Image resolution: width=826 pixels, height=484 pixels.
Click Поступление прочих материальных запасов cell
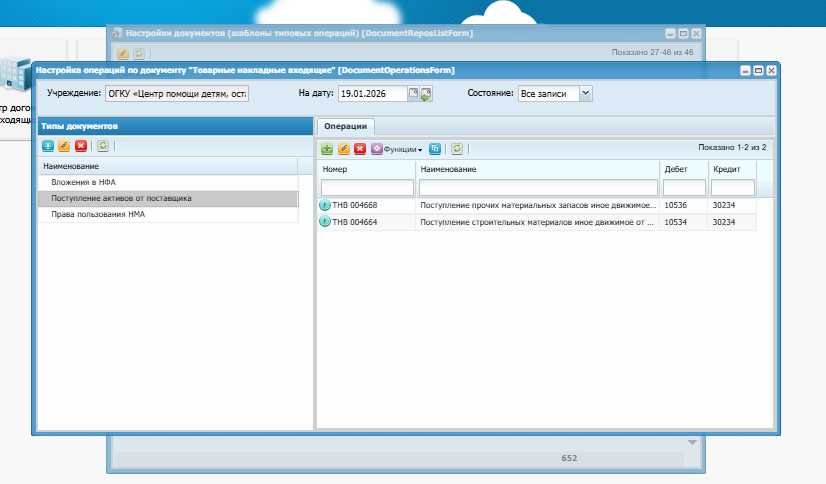pos(538,205)
